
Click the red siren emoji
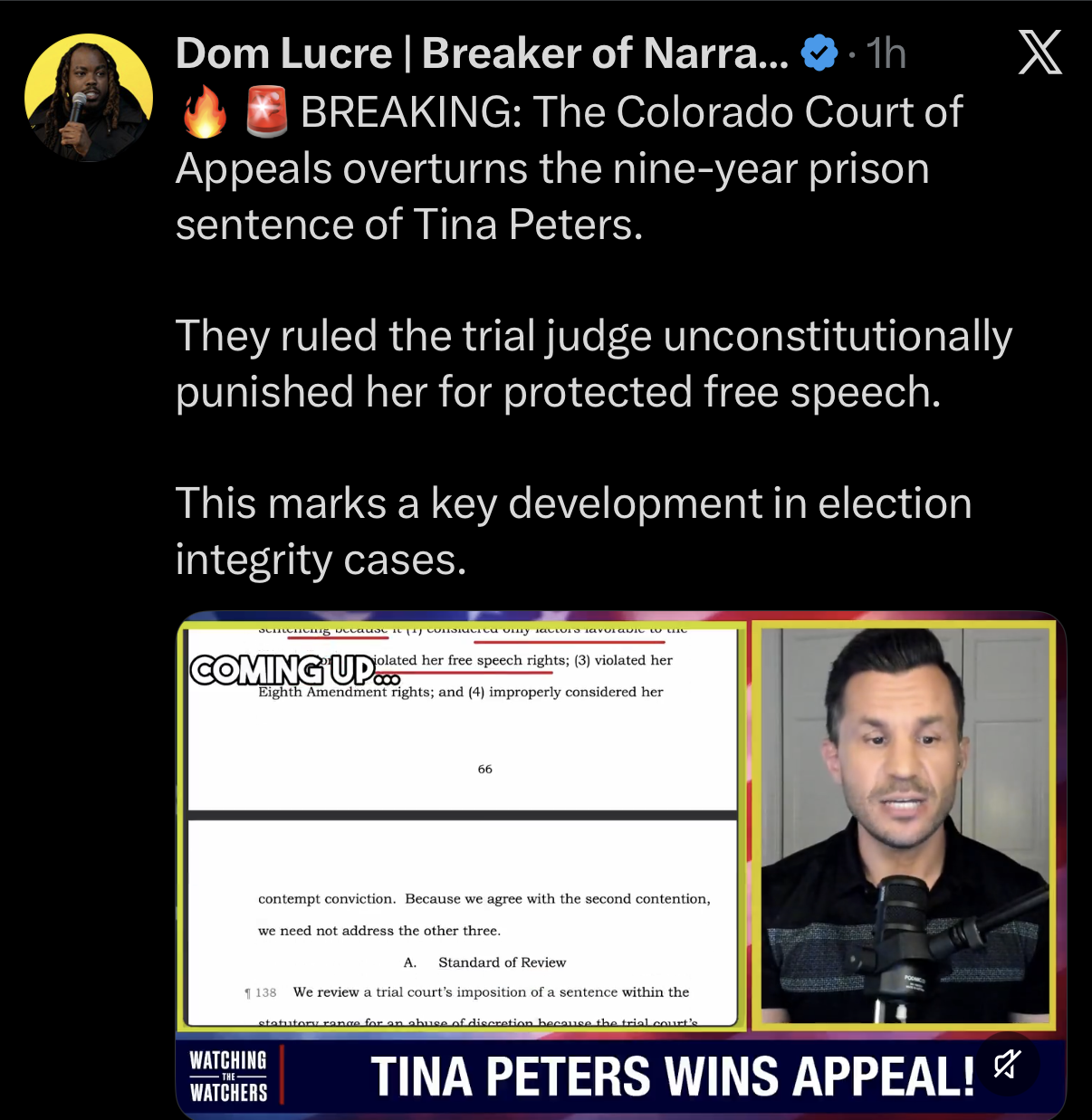(267, 111)
